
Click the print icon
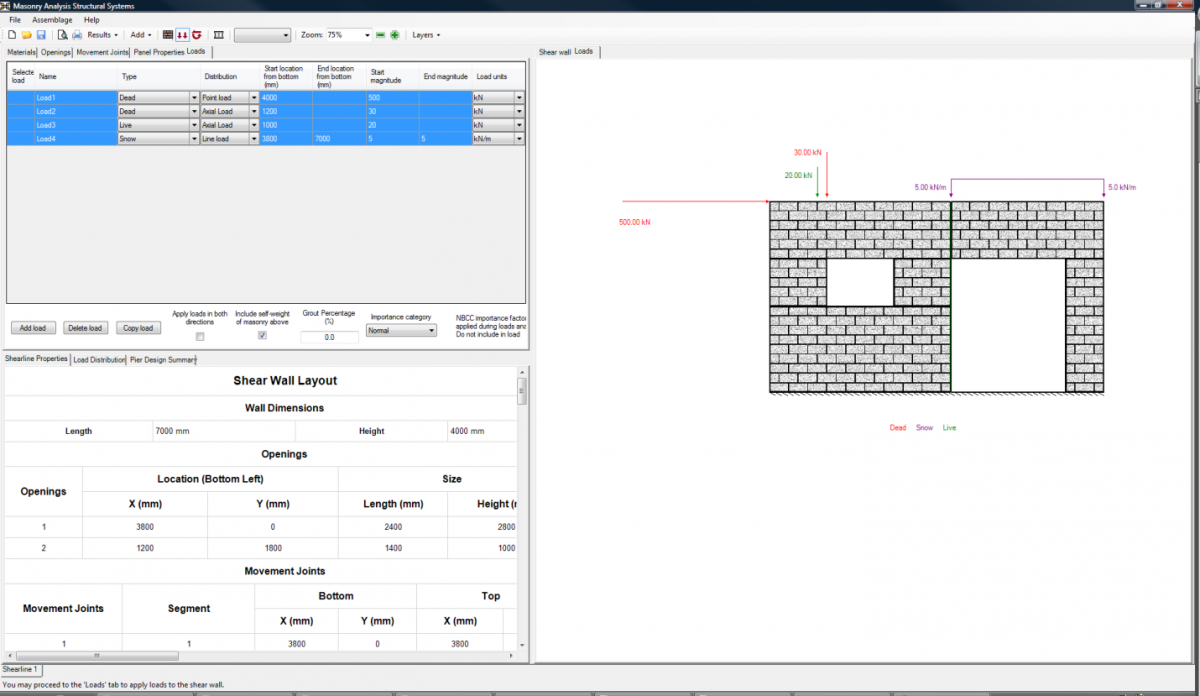point(75,35)
